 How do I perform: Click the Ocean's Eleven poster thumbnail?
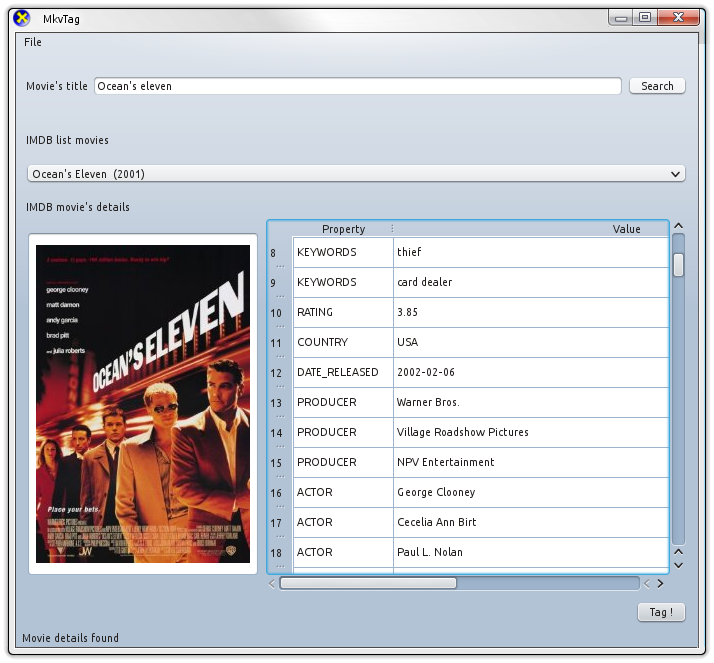coord(143,404)
